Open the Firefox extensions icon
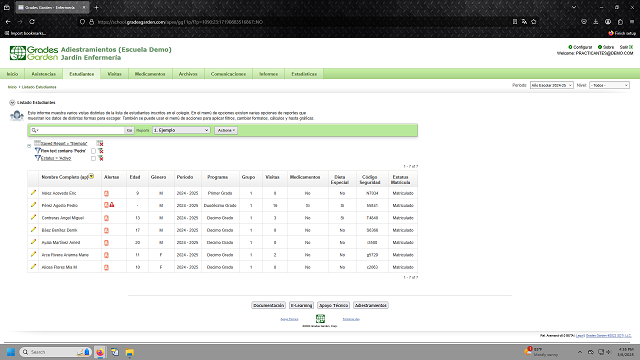The height and width of the screenshot is (360, 640). point(620,22)
